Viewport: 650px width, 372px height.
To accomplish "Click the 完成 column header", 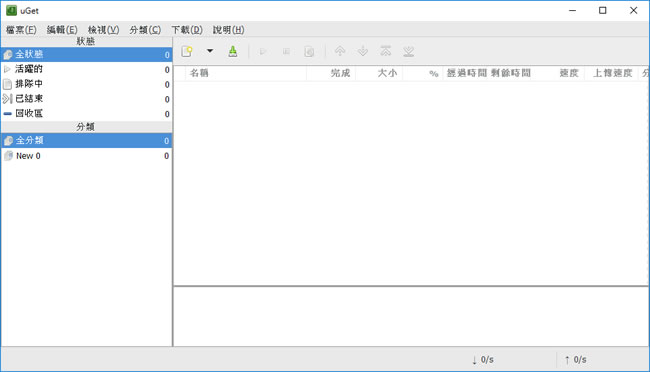I will [x=331, y=73].
